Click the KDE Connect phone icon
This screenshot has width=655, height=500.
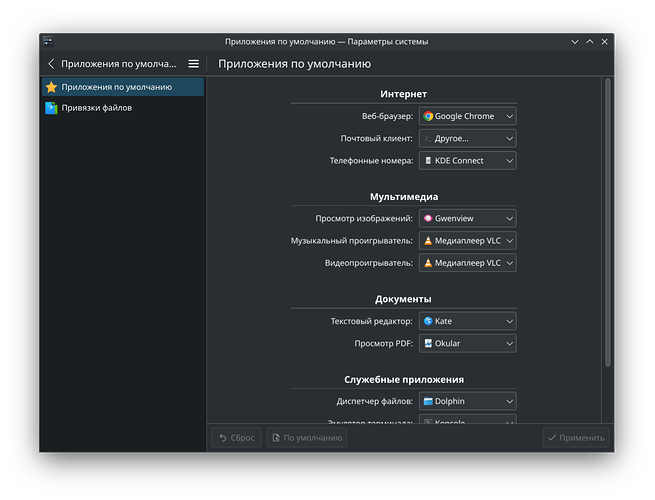428,161
